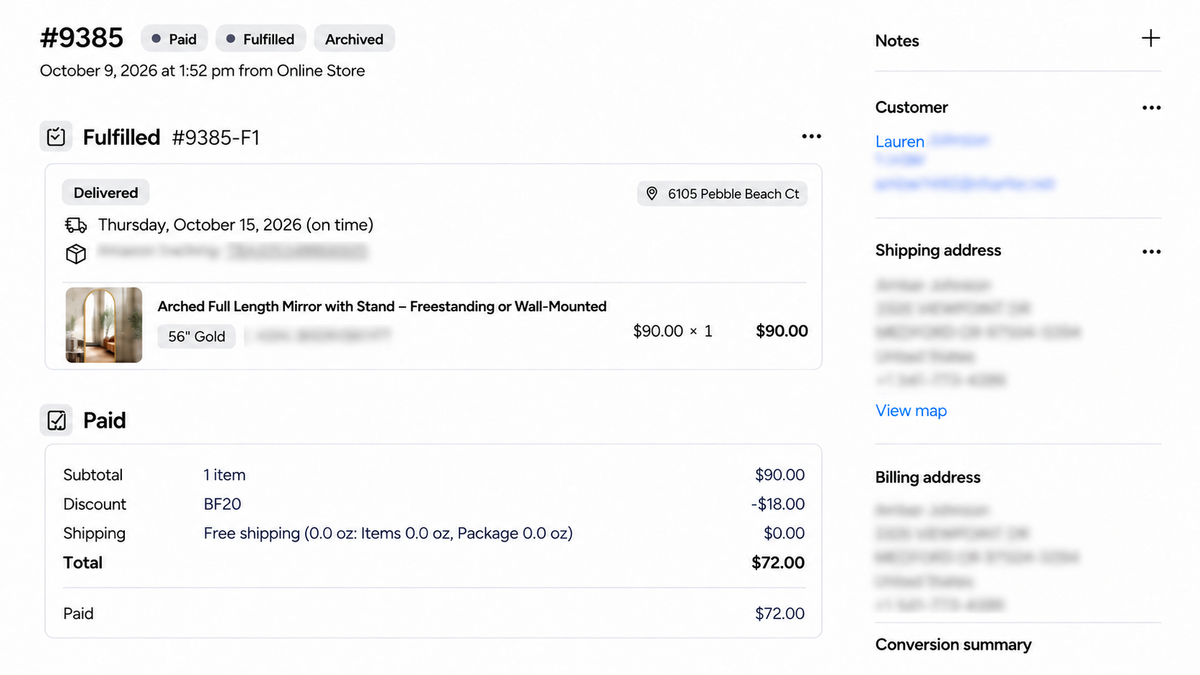This screenshot has width=1200, height=675.
Task: Open the Shipping address three-dot menu
Action: click(1151, 252)
